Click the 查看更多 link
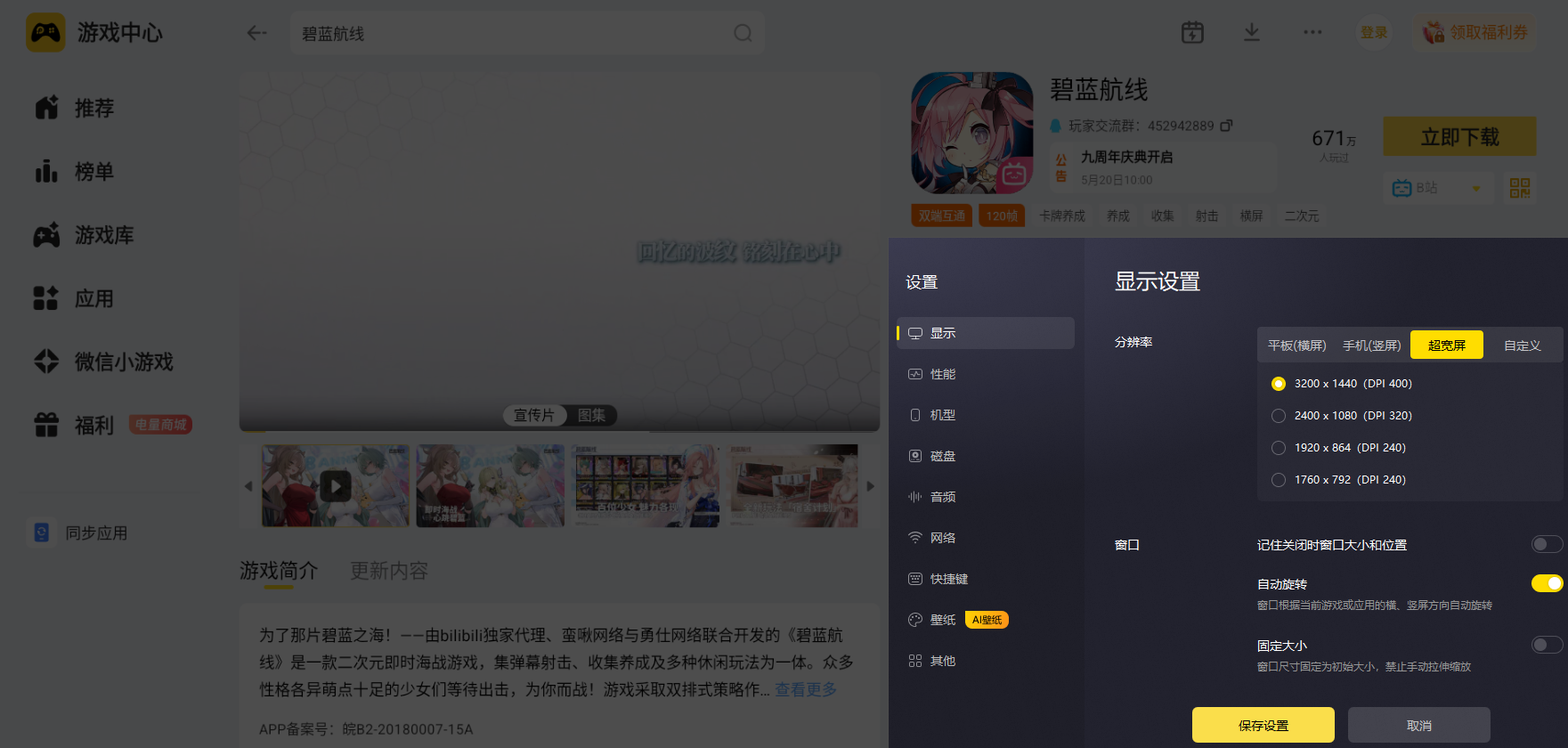Viewport: 1568px width, 748px height. click(x=806, y=690)
